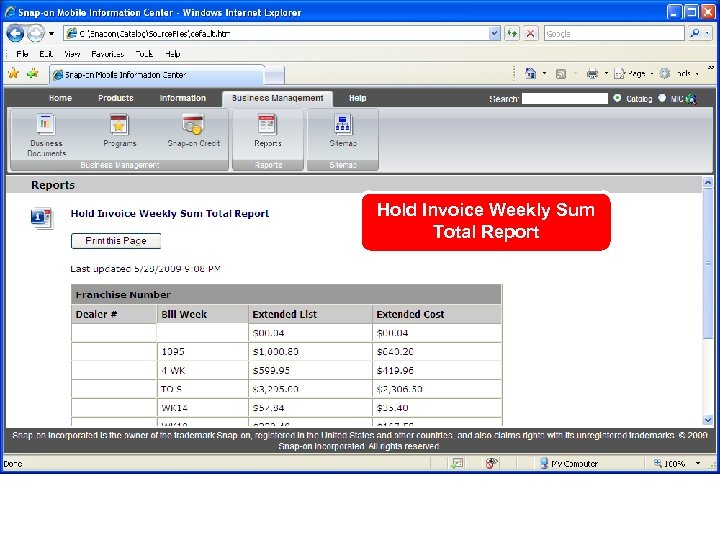Click the scrollbar up arrow
Screen dimensions: 720x540
[708, 182]
